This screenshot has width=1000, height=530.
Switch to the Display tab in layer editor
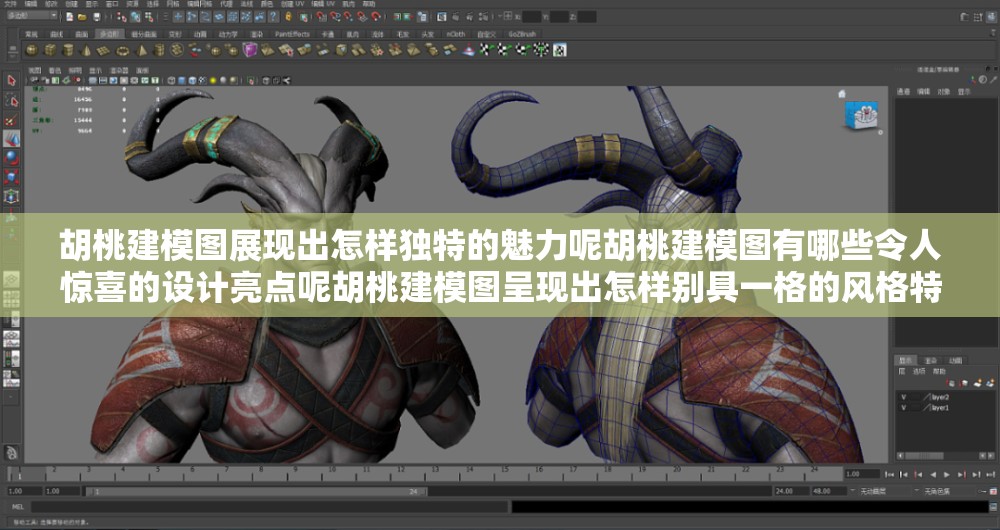click(x=906, y=360)
